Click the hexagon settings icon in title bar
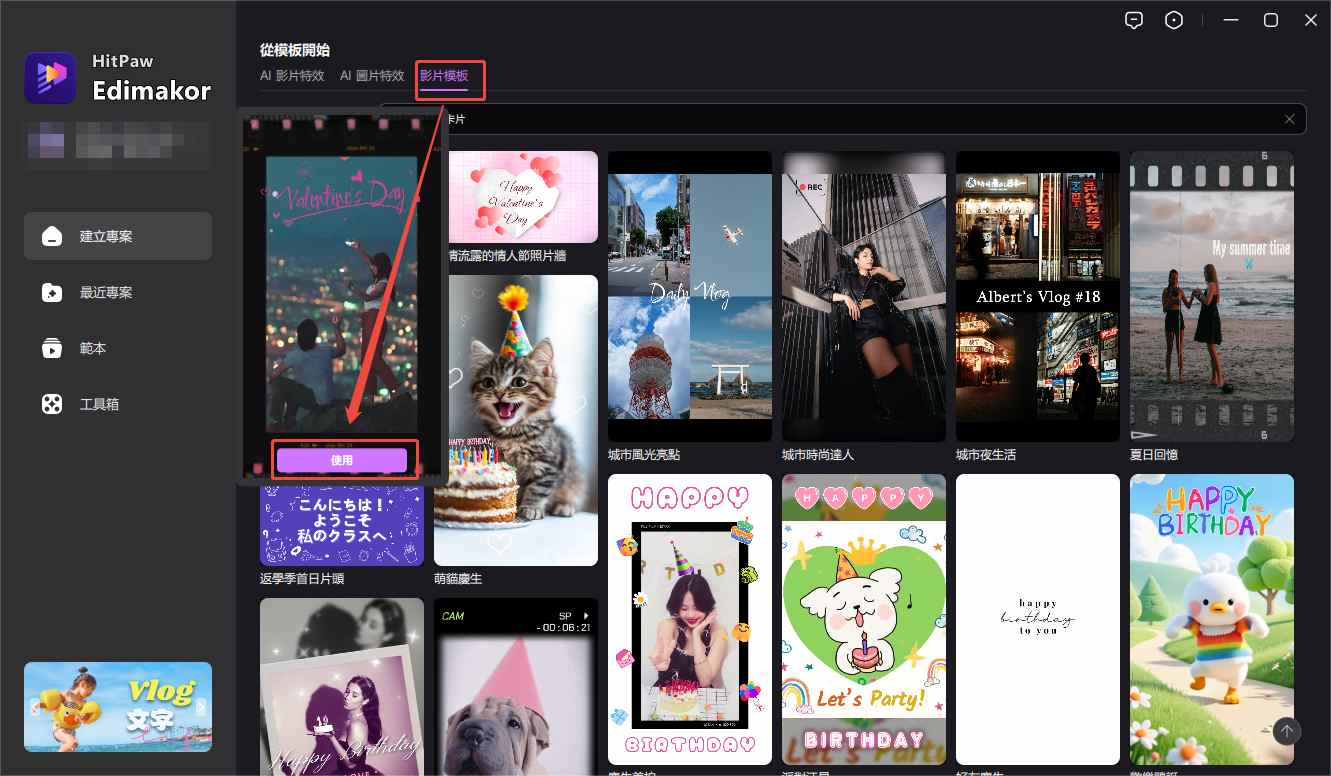The height and width of the screenshot is (776, 1331). point(1175,20)
